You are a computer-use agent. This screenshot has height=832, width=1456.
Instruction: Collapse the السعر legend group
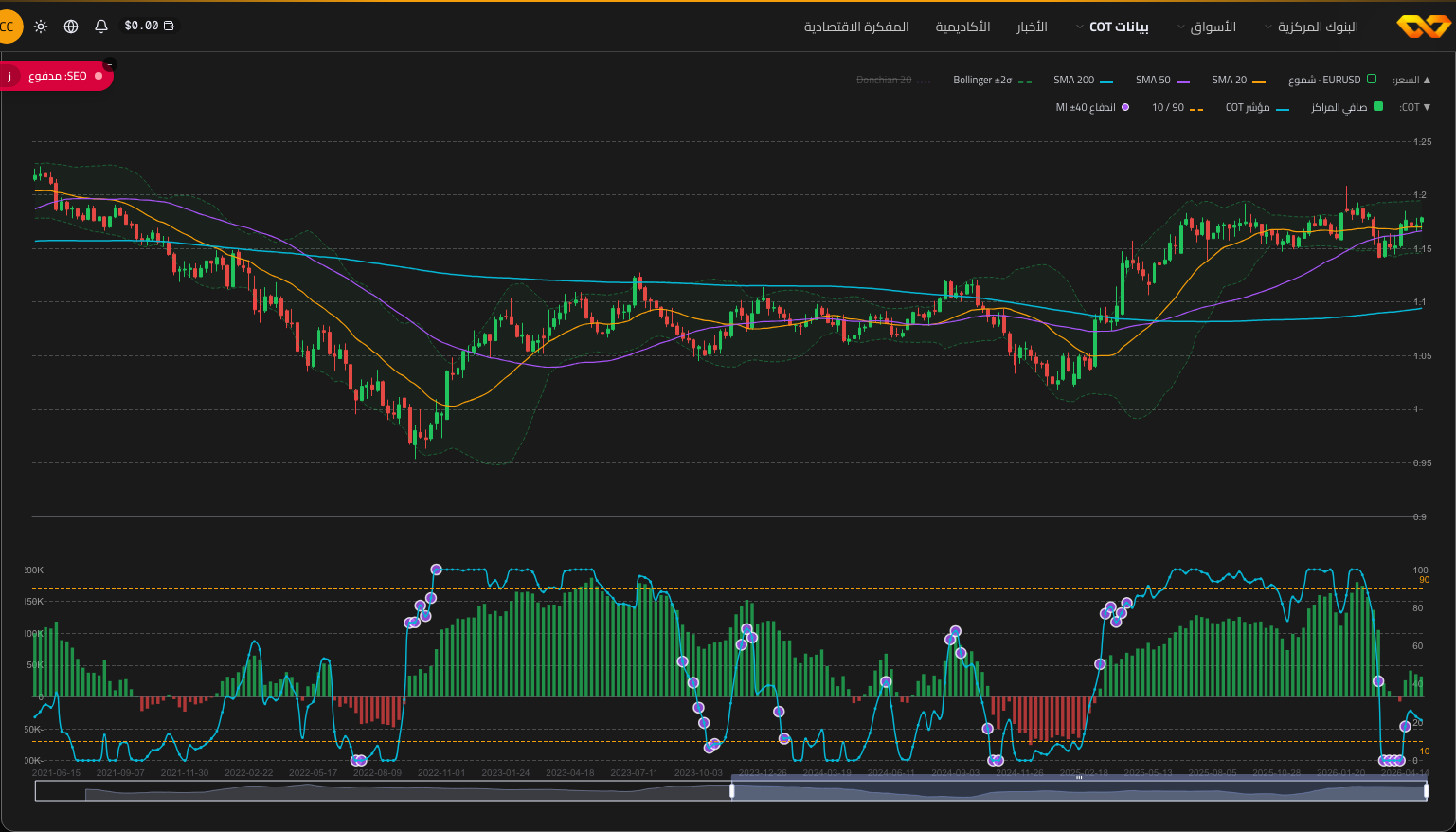[1411, 80]
